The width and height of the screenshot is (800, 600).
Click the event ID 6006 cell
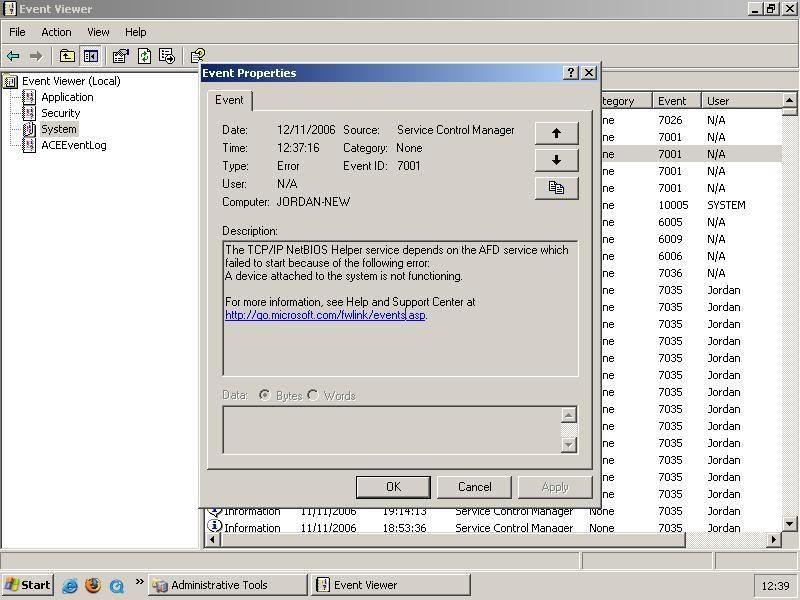tap(670, 256)
